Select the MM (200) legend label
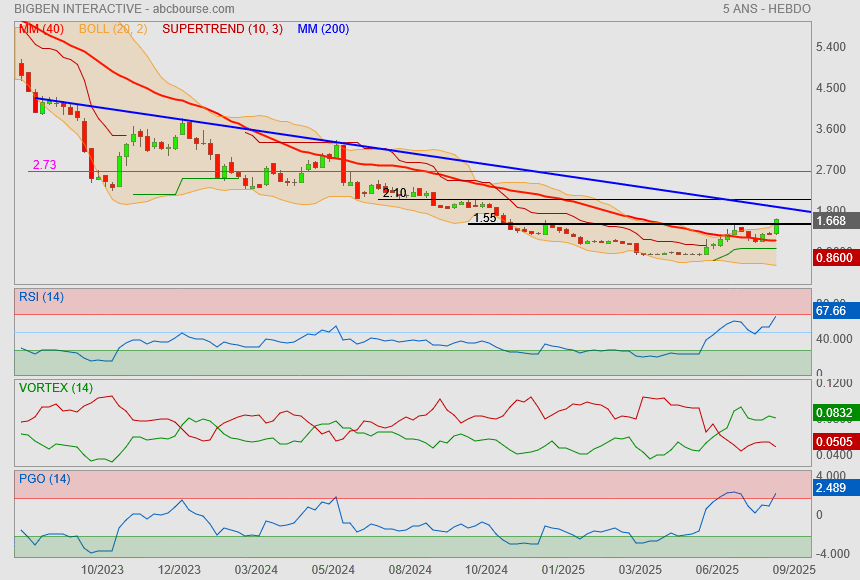Viewport: 860px width, 580px height. pos(323,29)
